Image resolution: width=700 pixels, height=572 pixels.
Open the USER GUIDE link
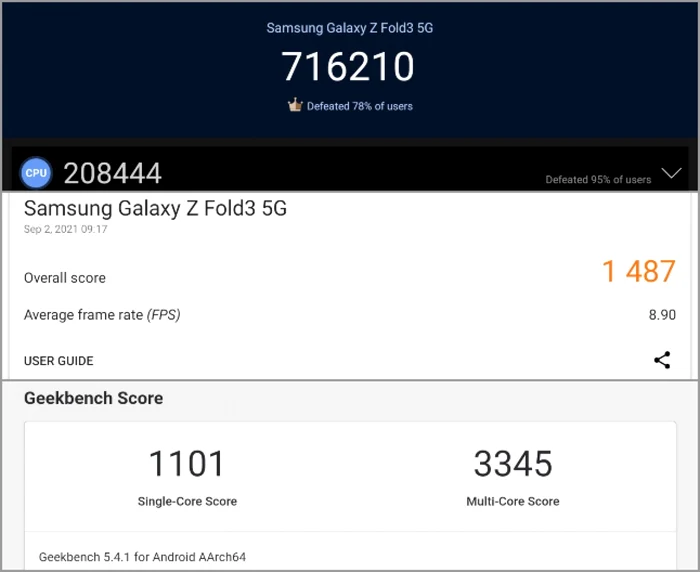click(x=58, y=361)
